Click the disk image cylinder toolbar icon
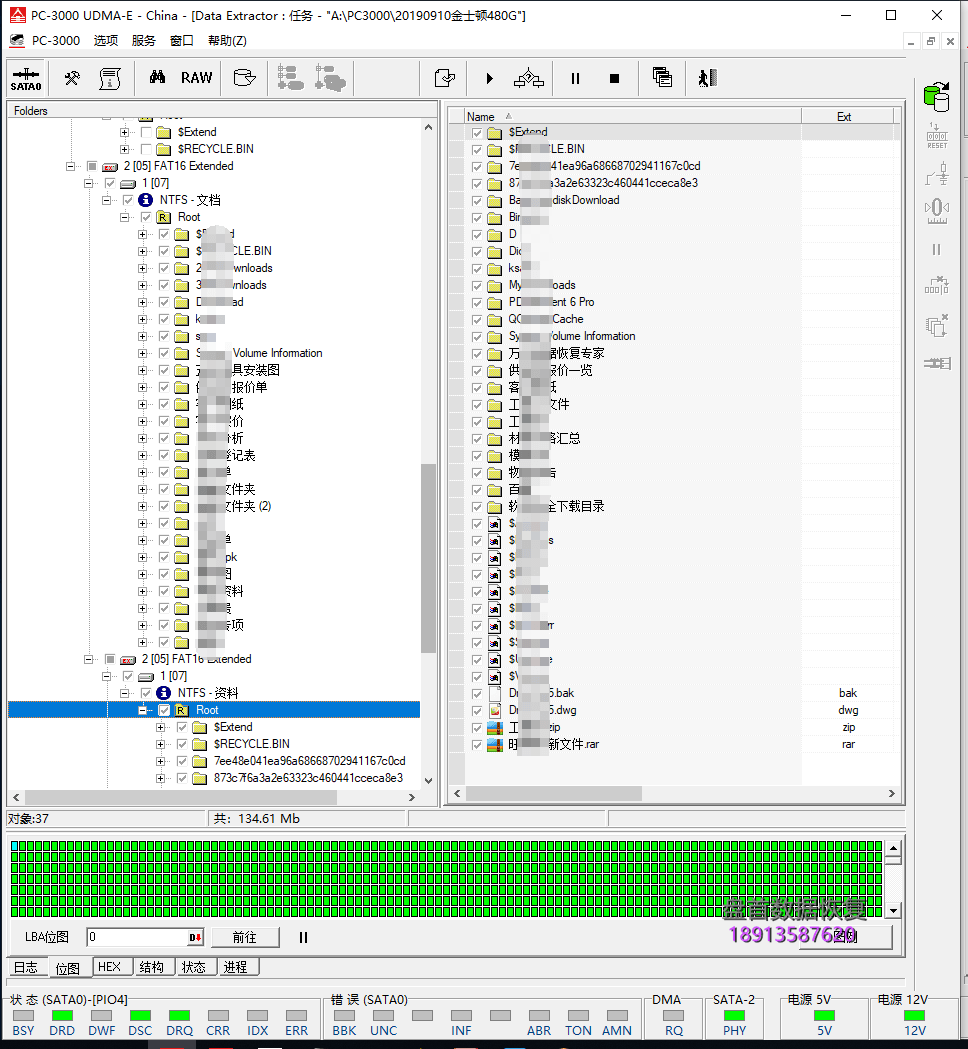This screenshot has width=968, height=1049. (x=244, y=78)
